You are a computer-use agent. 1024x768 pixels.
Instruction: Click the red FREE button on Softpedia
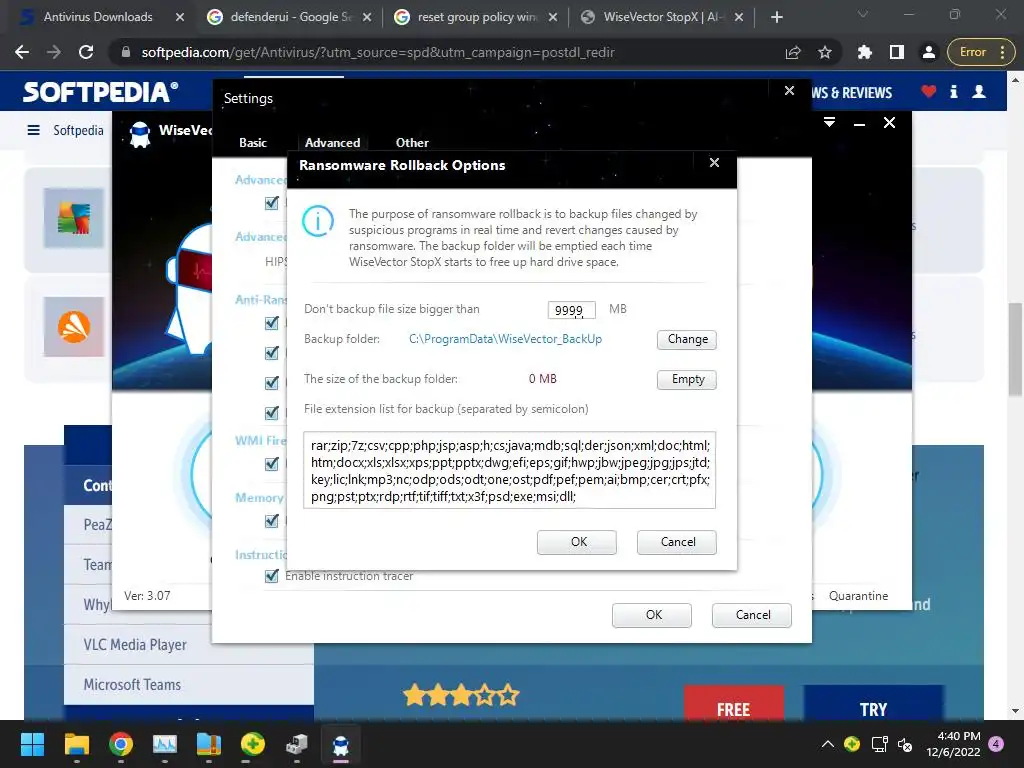733,704
